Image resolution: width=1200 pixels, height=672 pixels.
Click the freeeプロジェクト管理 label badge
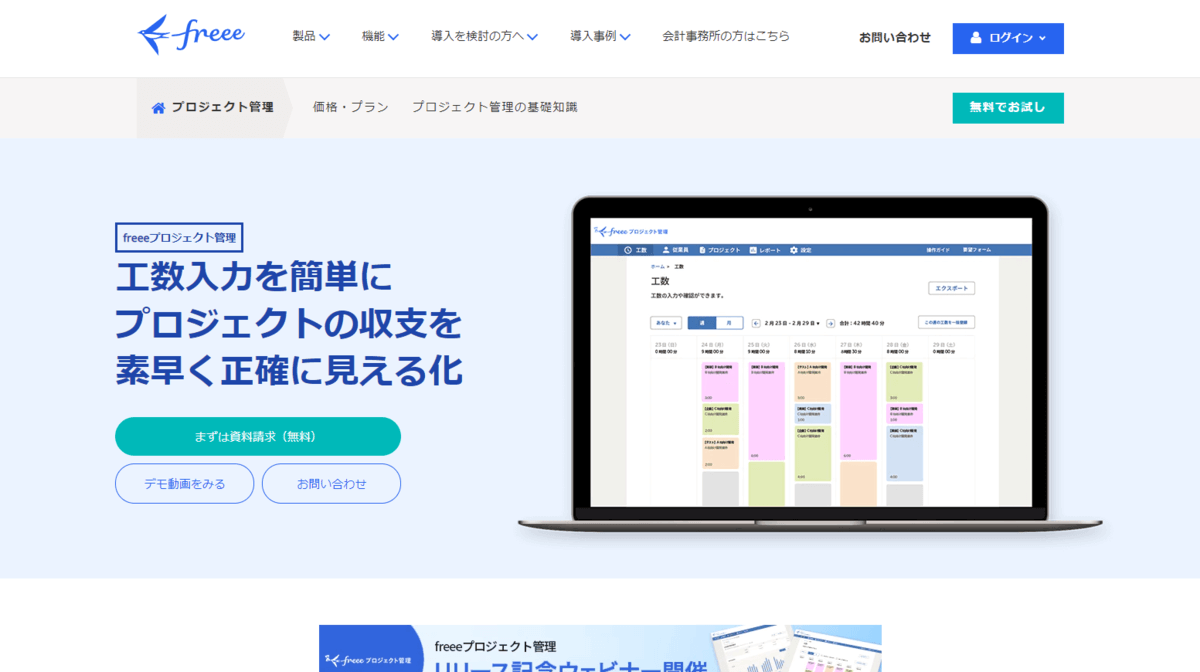click(x=179, y=238)
